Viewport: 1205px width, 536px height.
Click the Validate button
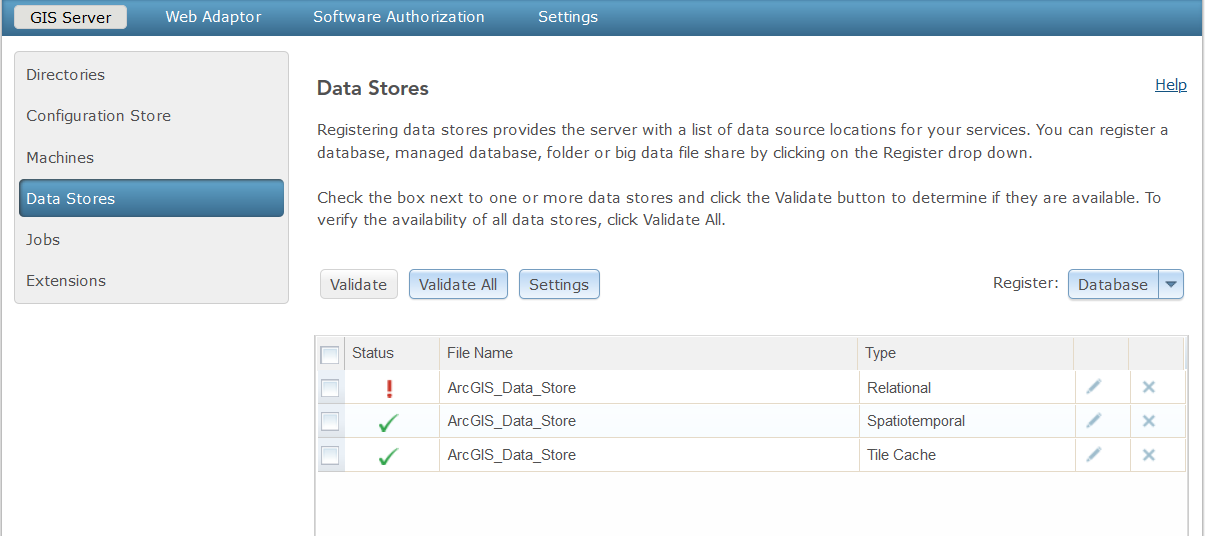click(358, 284)
